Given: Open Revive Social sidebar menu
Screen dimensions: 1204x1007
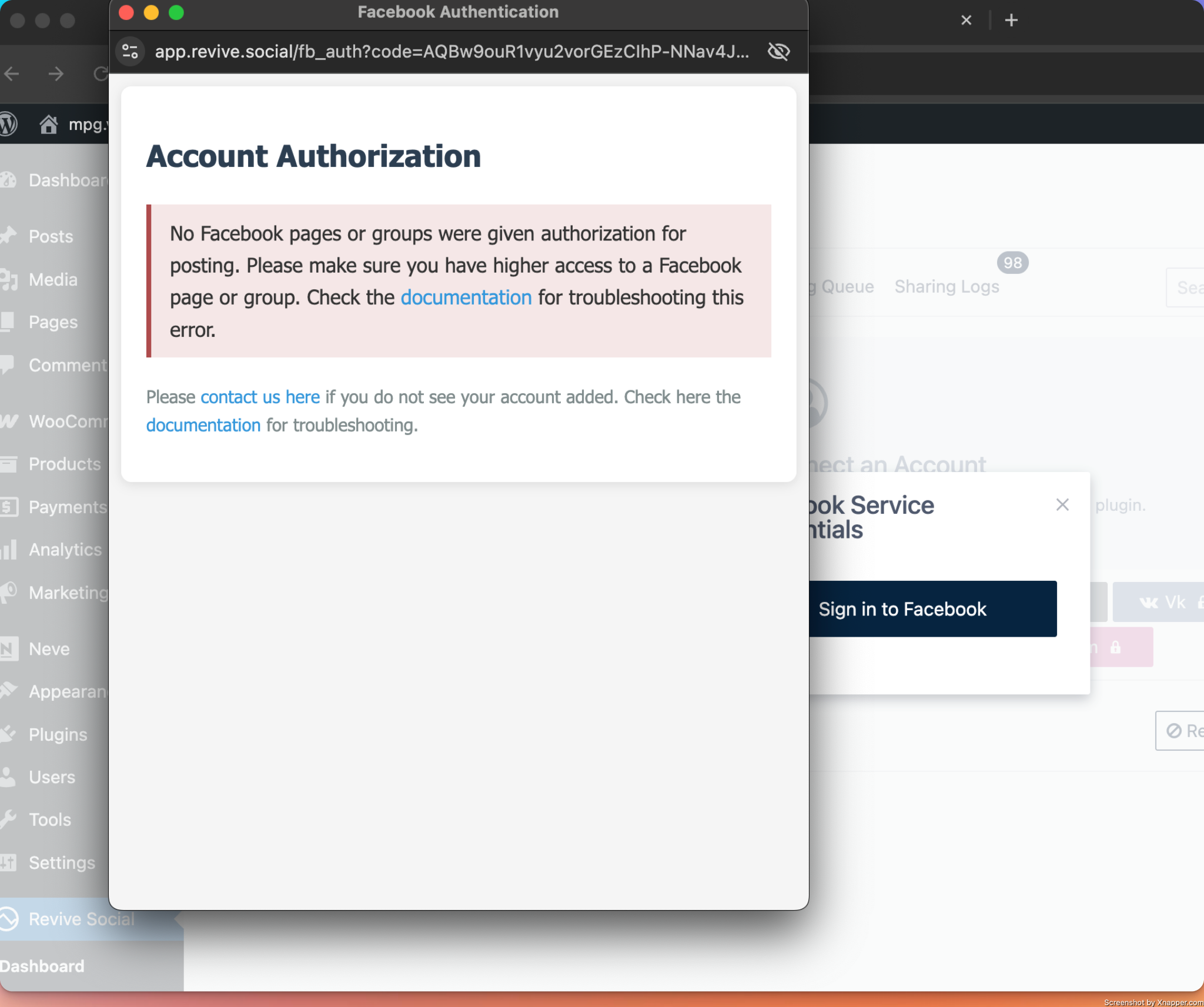Looking at the screenshot, I should point(81,919).
